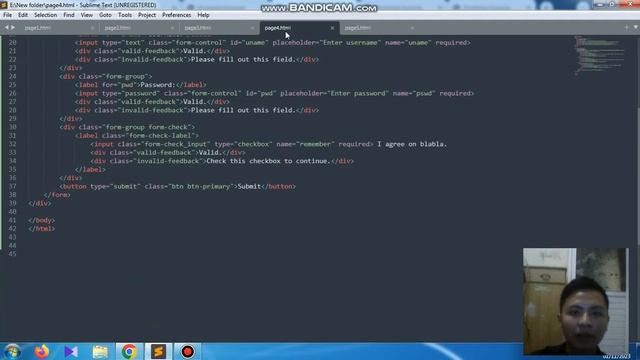Click line number 24 in gutter

(12, 76)
